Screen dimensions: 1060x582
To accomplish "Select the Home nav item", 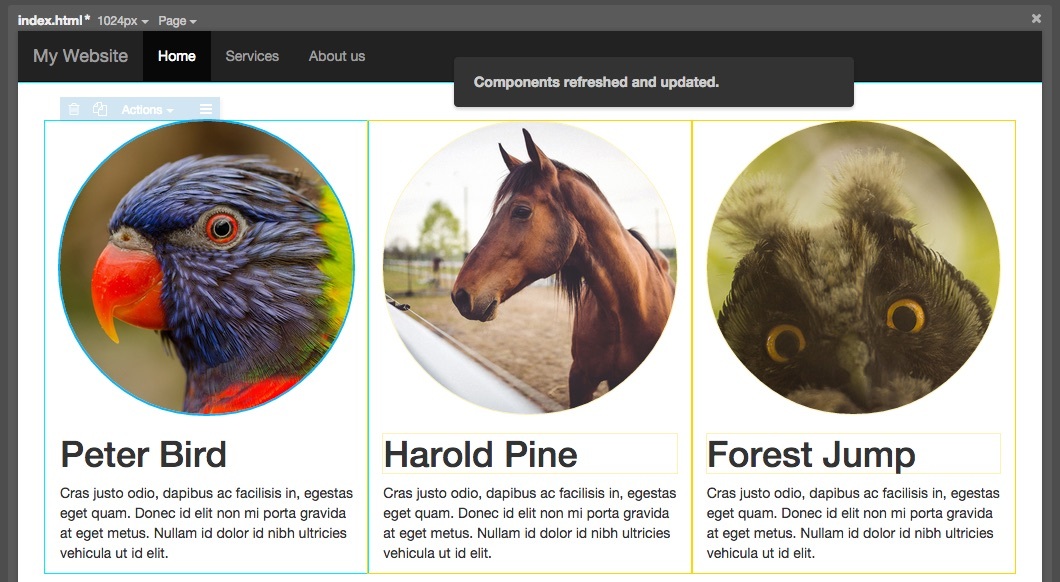I will click(177, 56).
